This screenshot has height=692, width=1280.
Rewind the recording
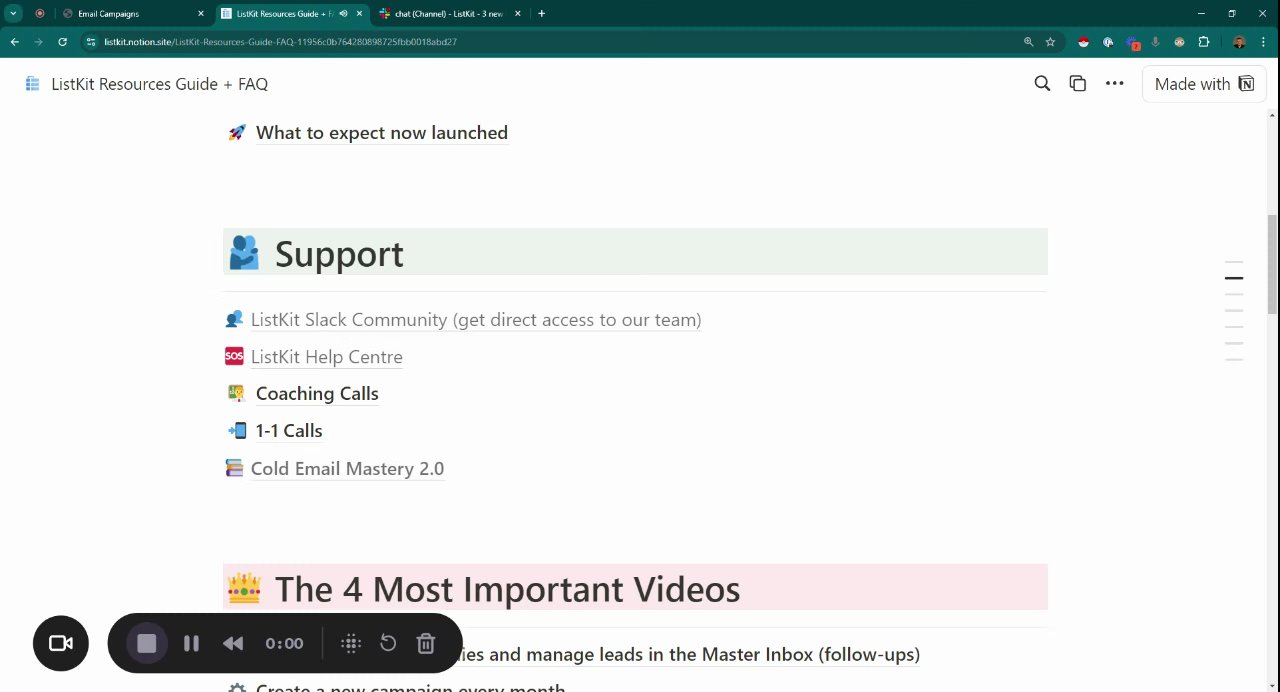tap(233, 644)
